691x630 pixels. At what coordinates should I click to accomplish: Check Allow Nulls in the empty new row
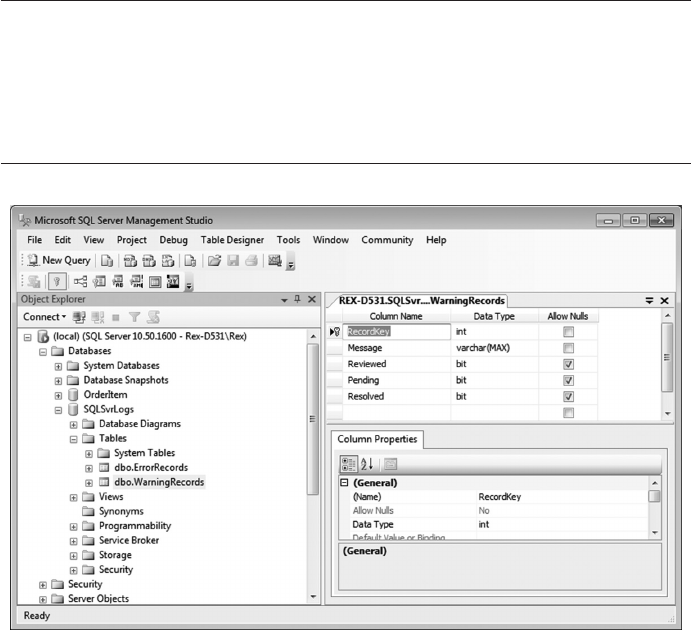pyautogui.click(x=568, y=413)
